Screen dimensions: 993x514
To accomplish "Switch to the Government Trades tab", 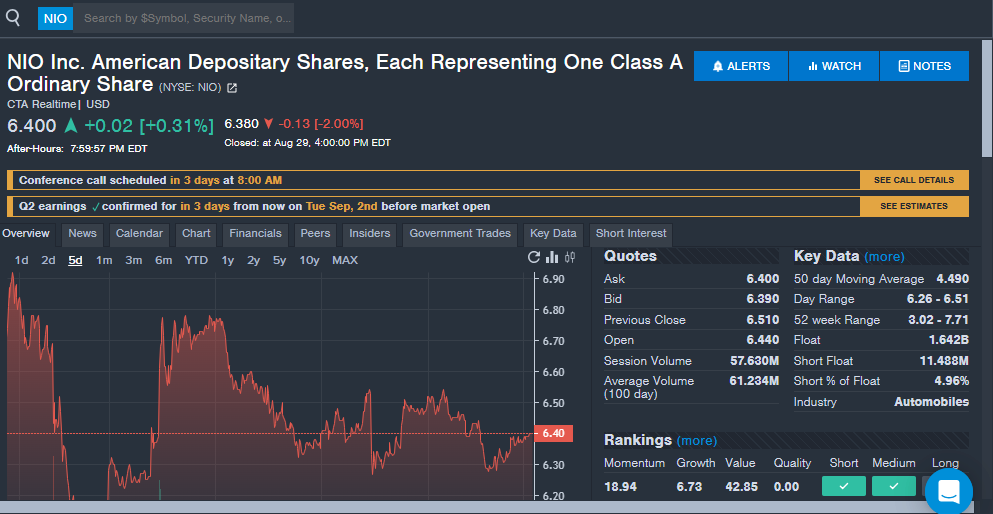I will (x=460, y=234).
